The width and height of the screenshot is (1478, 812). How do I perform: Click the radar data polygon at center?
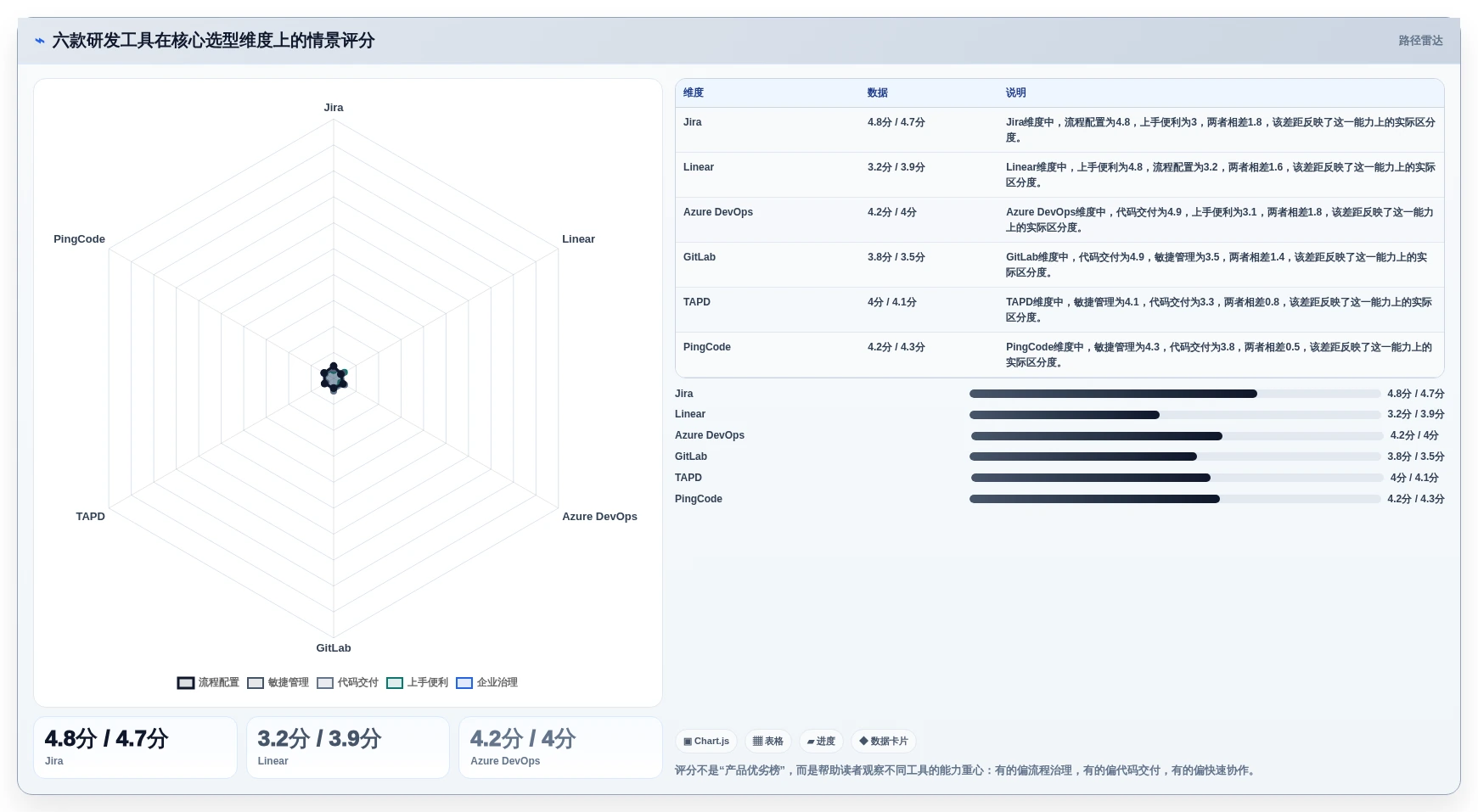pyautogui.click(x=334, y=378)
